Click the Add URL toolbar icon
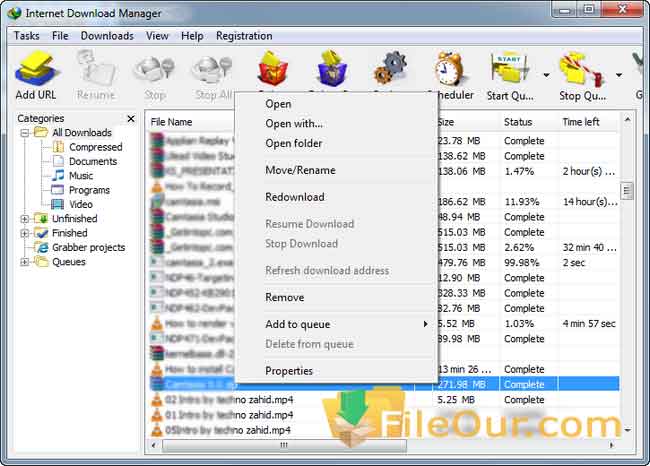The height and width of the screenshot is (466, 650). point(36,69)
